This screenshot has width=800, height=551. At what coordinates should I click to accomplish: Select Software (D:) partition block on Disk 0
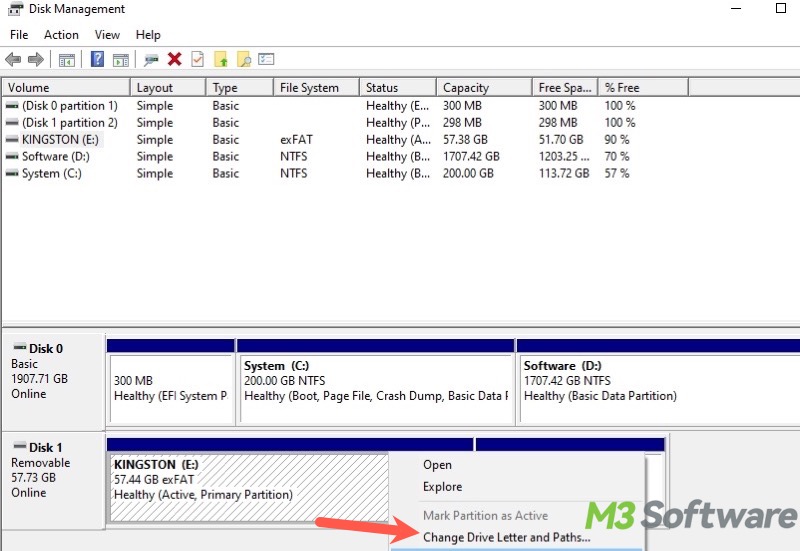click(655, 381)
